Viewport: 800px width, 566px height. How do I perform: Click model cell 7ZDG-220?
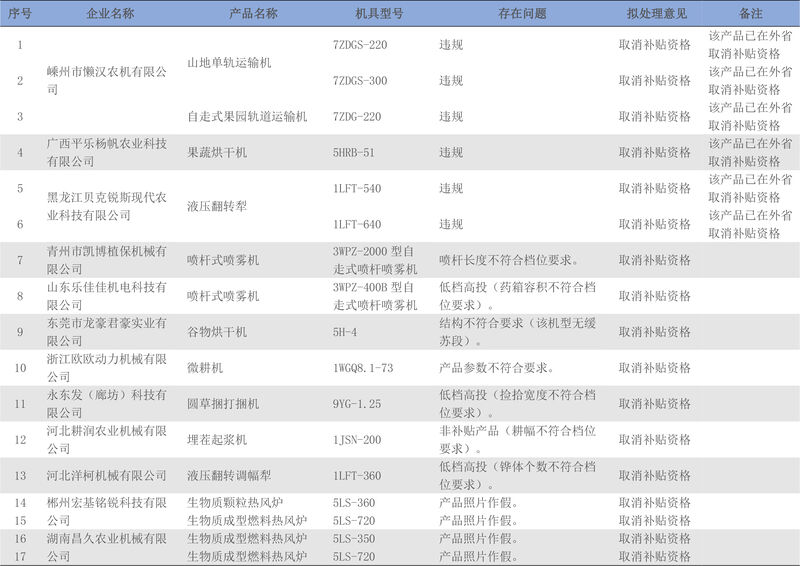(x=357, y=117)
